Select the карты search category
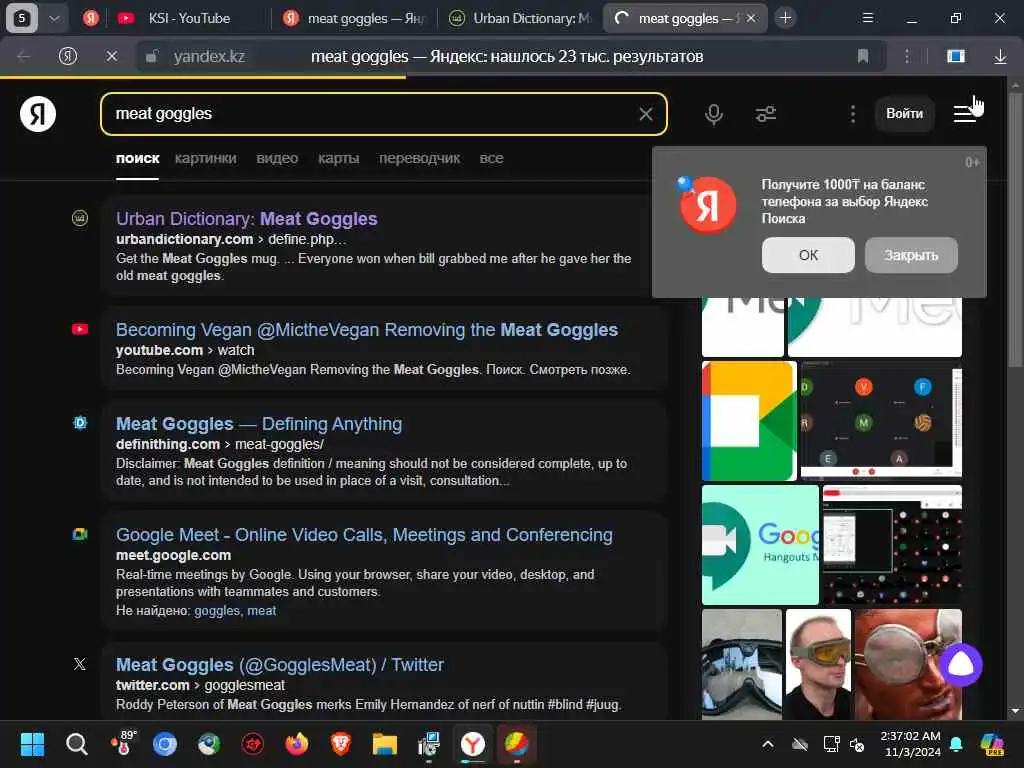 (x=338, y=158)
